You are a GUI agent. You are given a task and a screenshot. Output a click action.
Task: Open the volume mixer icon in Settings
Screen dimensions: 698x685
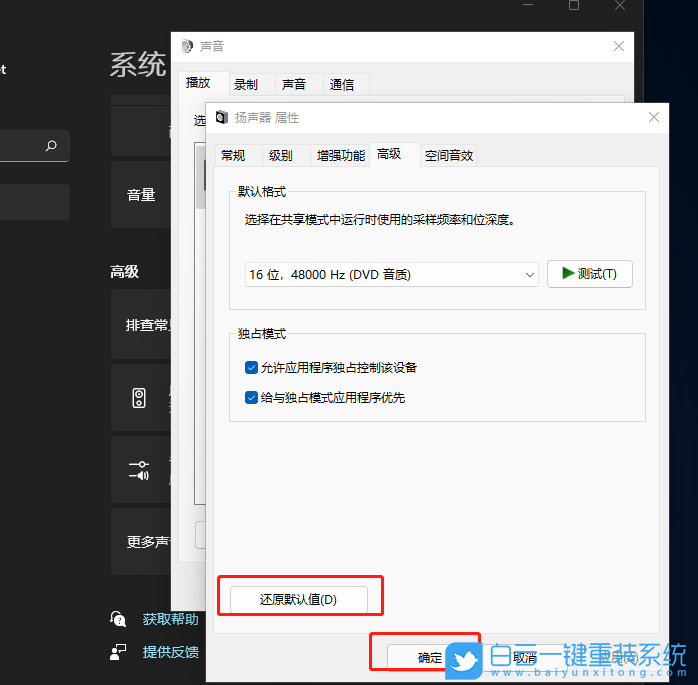pos(139,470)
